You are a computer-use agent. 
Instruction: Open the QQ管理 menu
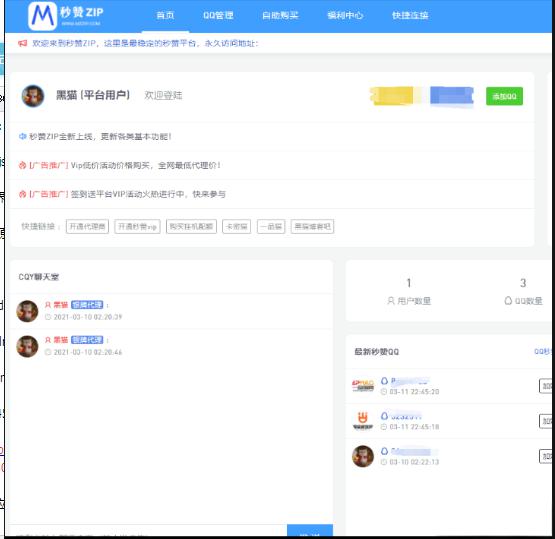[218, 15]
